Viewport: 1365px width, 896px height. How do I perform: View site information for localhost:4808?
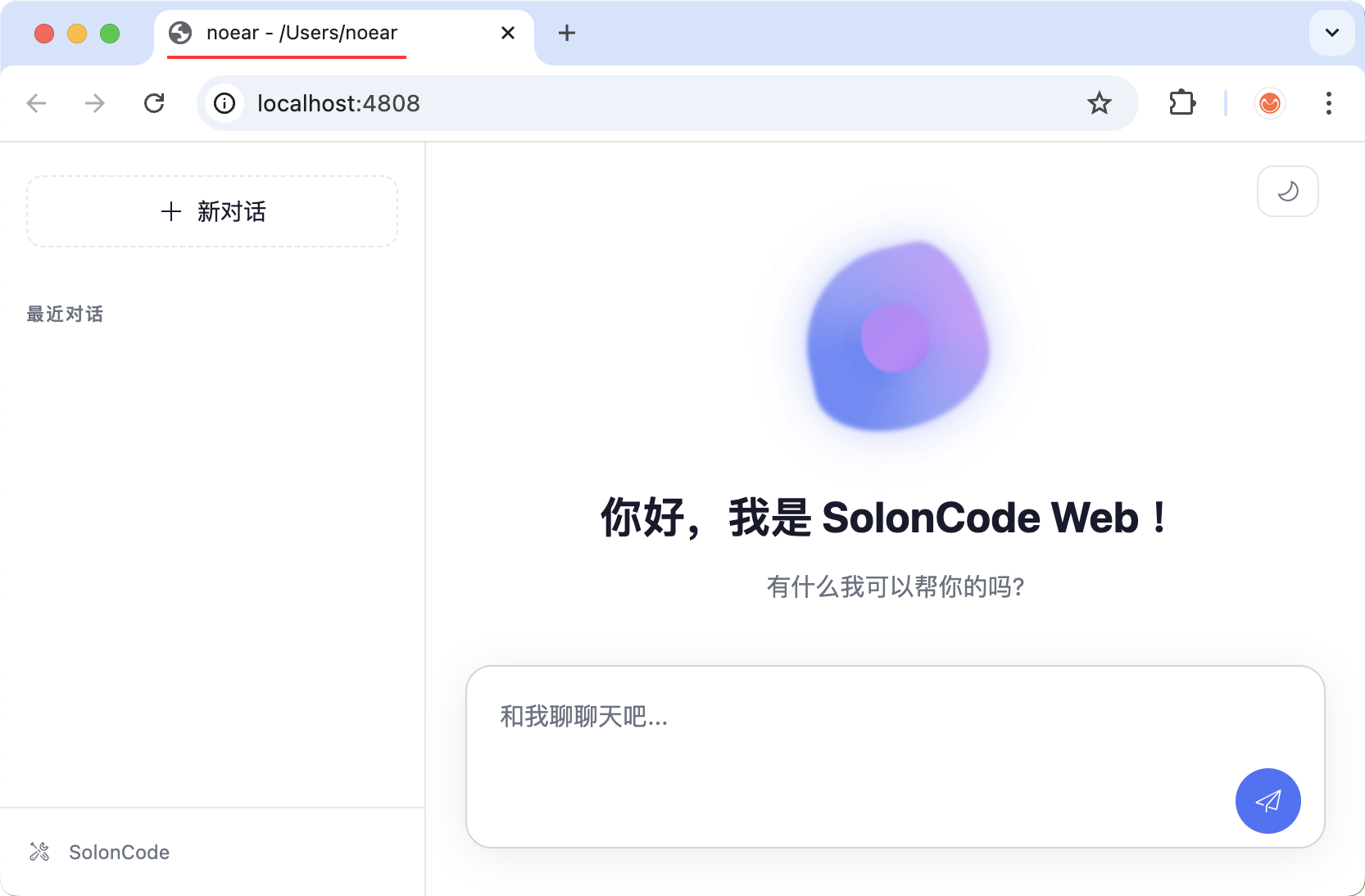[x=224, y=103]
